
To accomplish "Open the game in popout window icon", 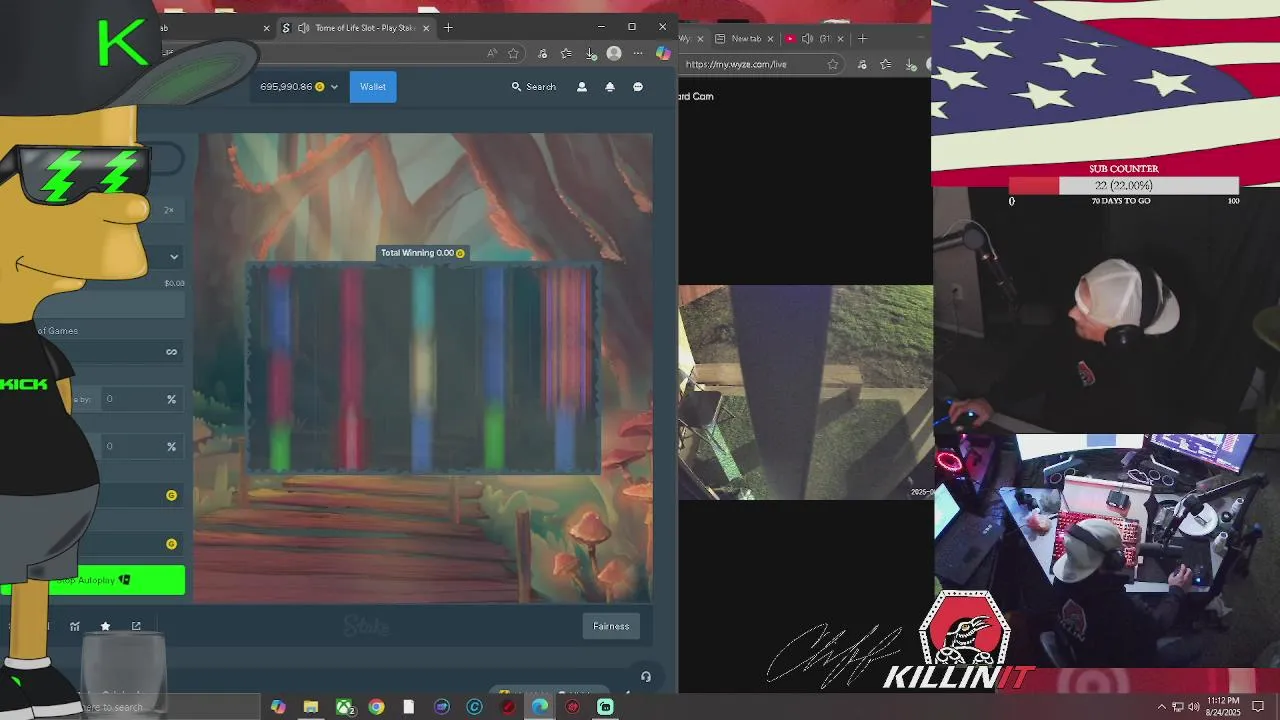I will pos(136,626).
